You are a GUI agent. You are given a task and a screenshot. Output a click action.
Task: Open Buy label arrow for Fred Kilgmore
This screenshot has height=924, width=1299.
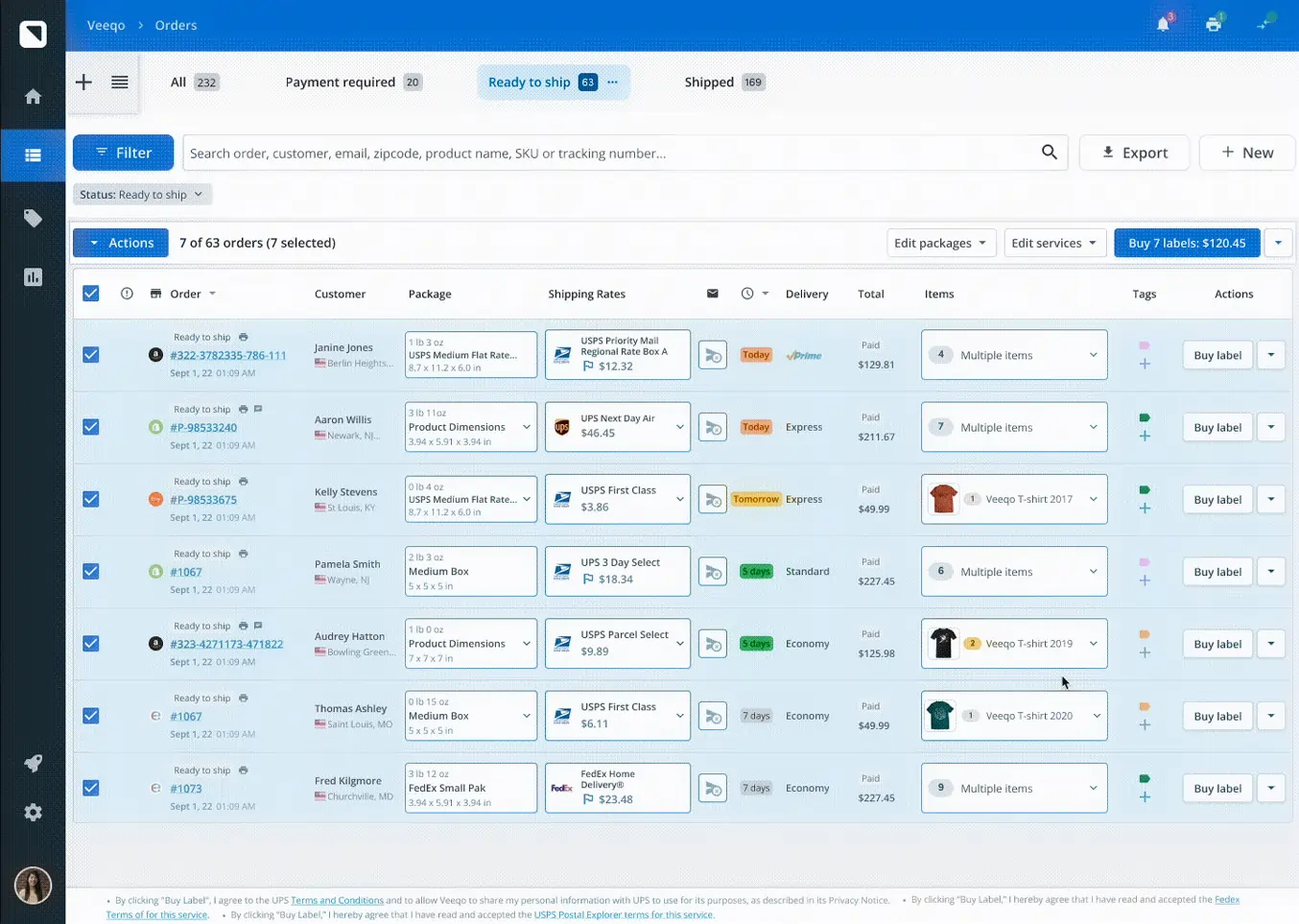pos(1271,789)
